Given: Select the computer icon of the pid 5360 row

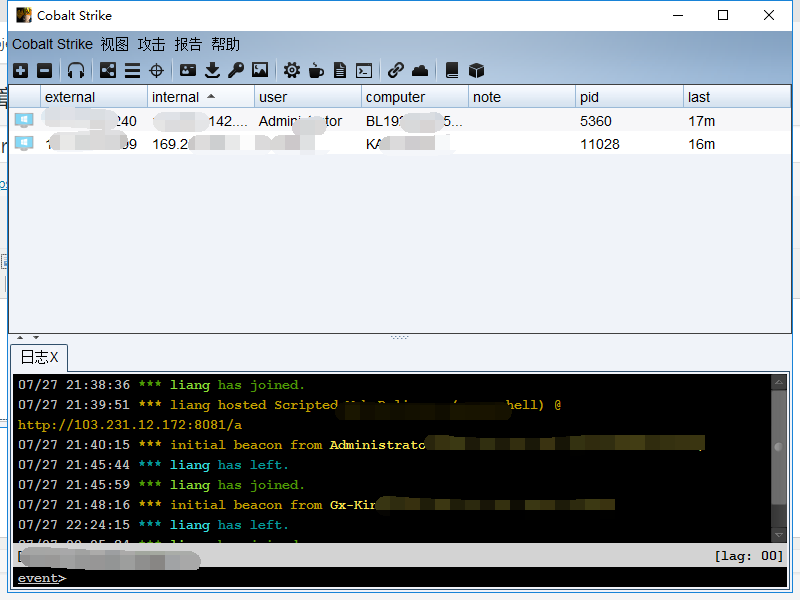Looking at the screenshot, I should [x=24, y=120].
